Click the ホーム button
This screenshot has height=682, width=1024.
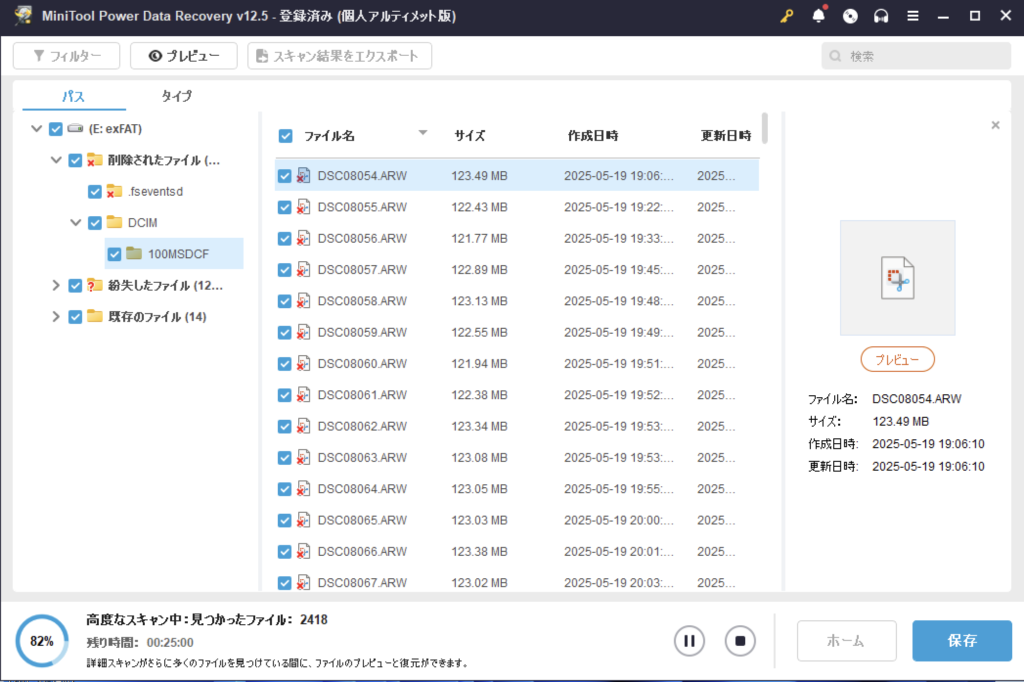pos(846,641)
